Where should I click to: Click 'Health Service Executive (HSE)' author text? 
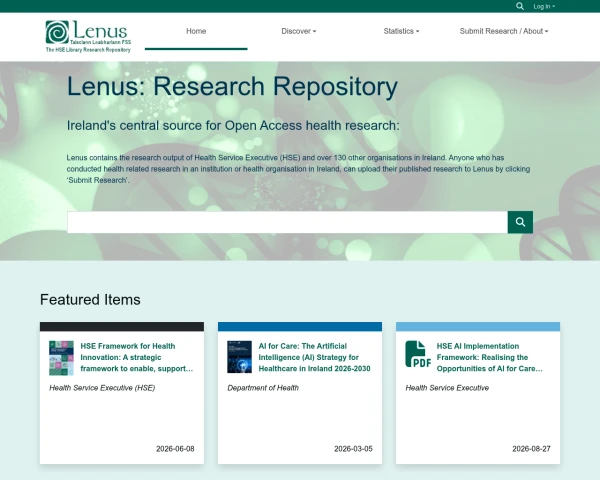point(102,388)
